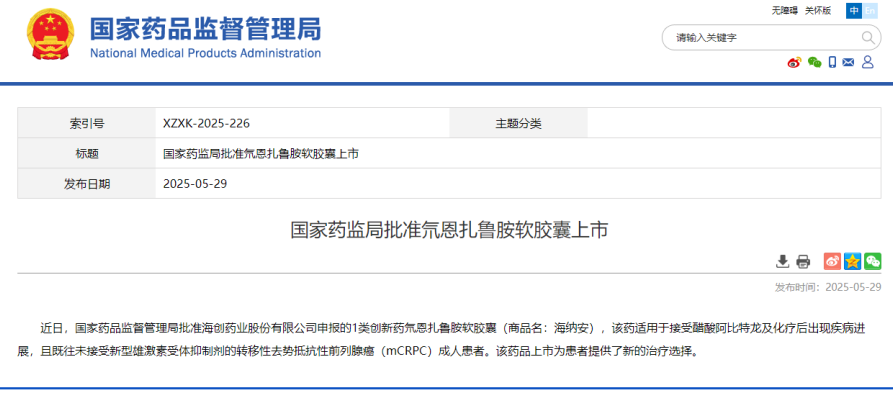This screenshot has height=412, width=893.
Task: Download the article via download icon
Action: click(x=783, y=262)
